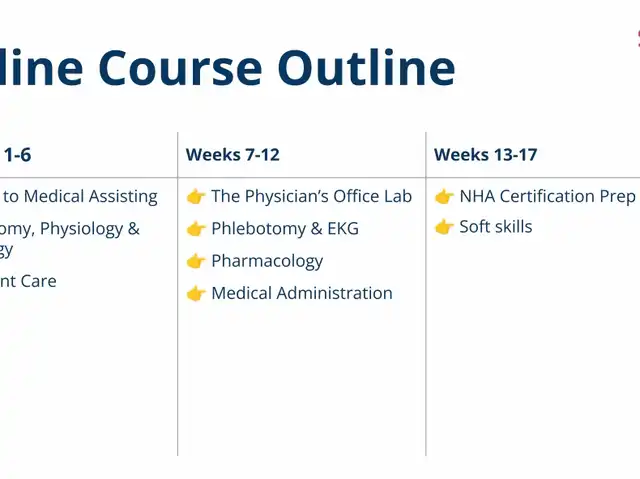Screen dimensions: 640x479
Task: Select the NHA Certification Prep item
Action: (x=547, y=197)
